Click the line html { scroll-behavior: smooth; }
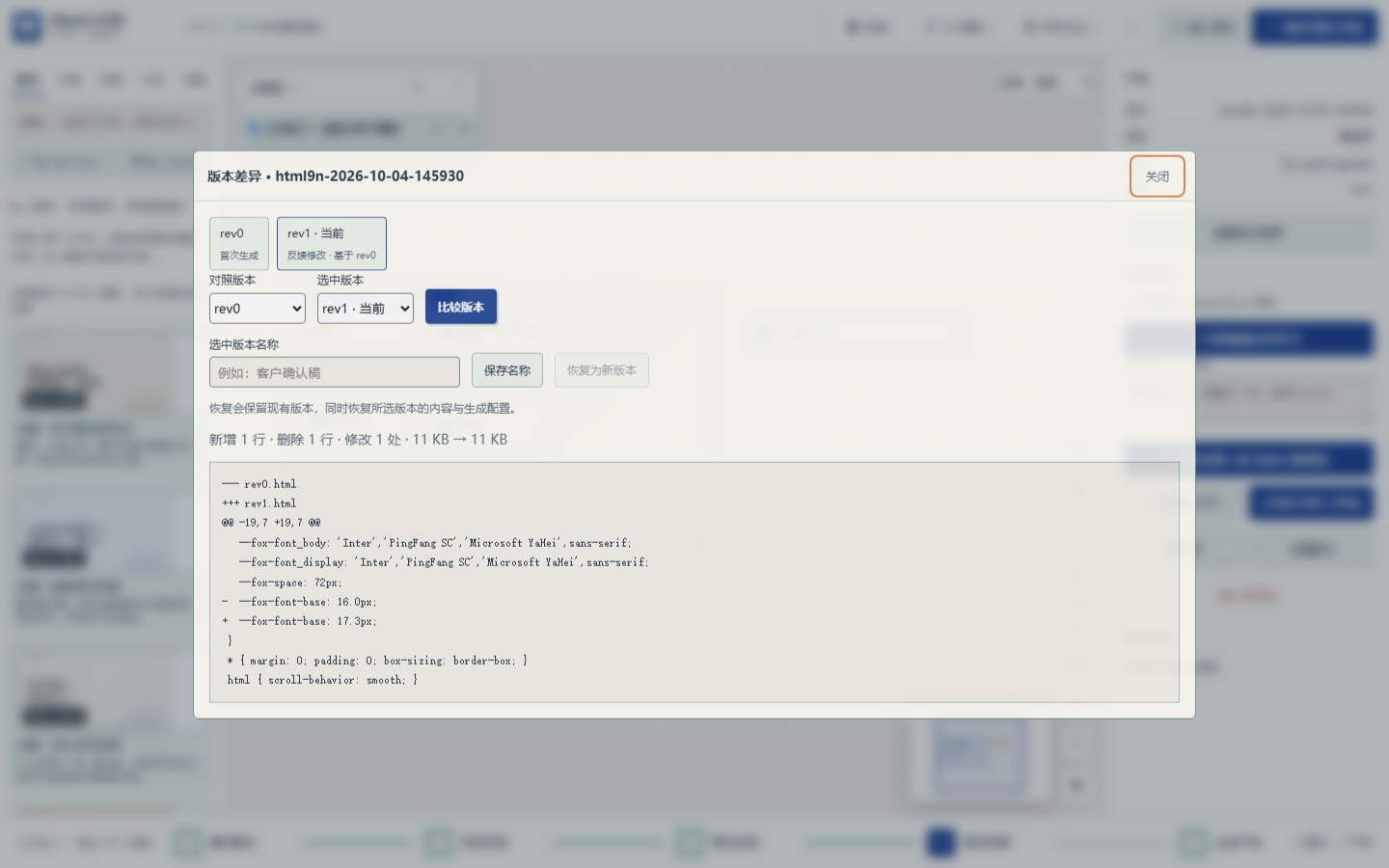1389x868 pixels. pos(322,680)
